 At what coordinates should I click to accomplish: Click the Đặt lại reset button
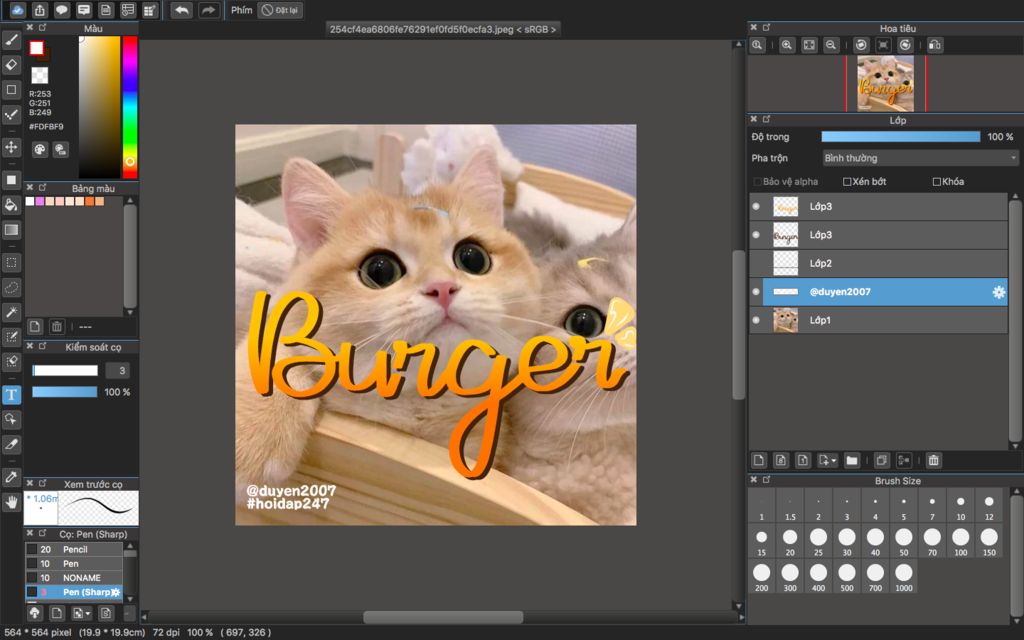click(280, 10)
